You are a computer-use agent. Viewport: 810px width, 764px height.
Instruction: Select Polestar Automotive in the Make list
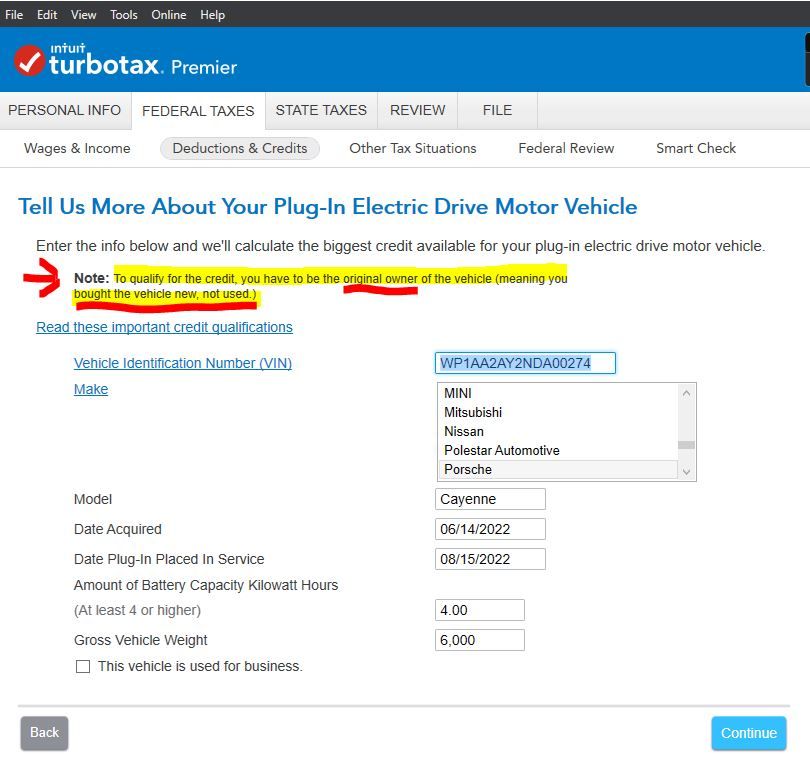(x=558, y=450)
